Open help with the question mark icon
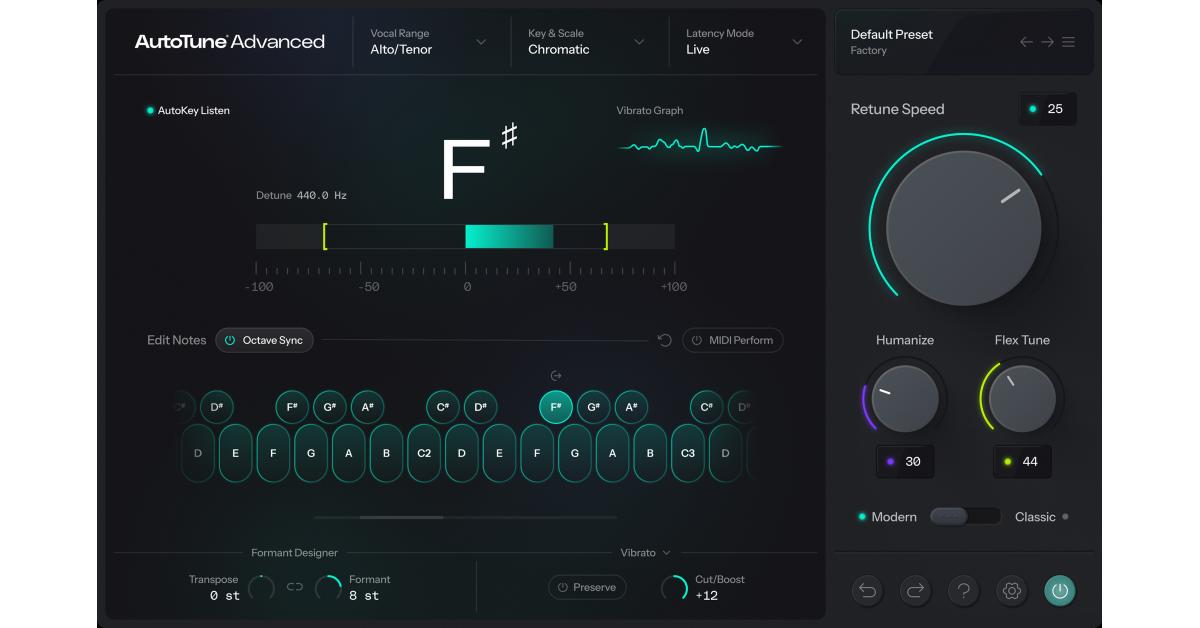 coord(963,591)
